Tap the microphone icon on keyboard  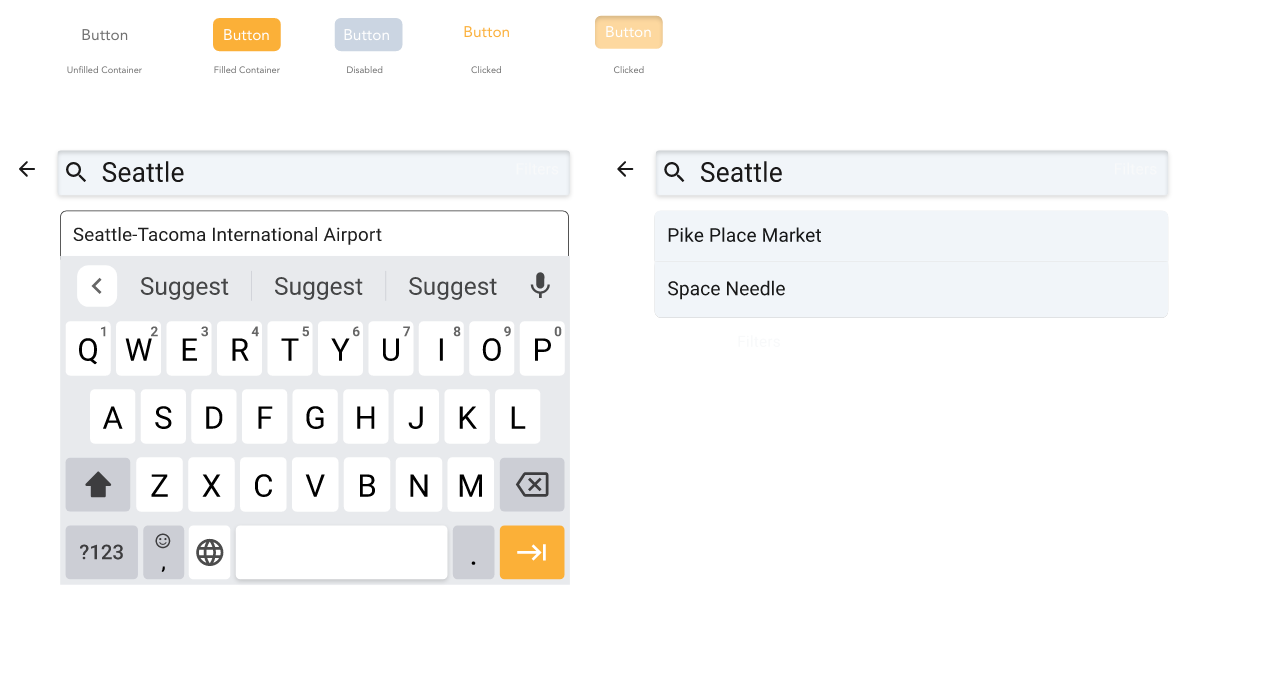(540, 286)
